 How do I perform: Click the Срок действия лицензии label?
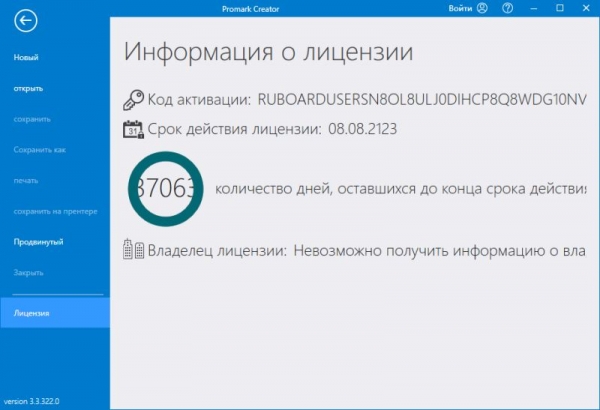(235, 129)
